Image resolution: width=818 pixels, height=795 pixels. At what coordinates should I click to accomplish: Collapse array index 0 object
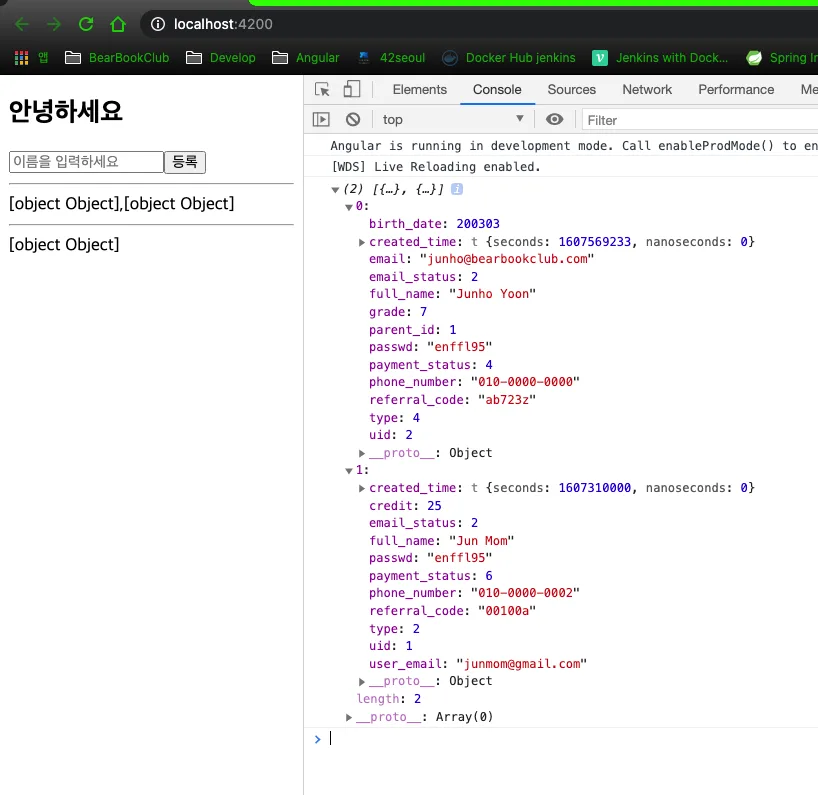[348, 207]
